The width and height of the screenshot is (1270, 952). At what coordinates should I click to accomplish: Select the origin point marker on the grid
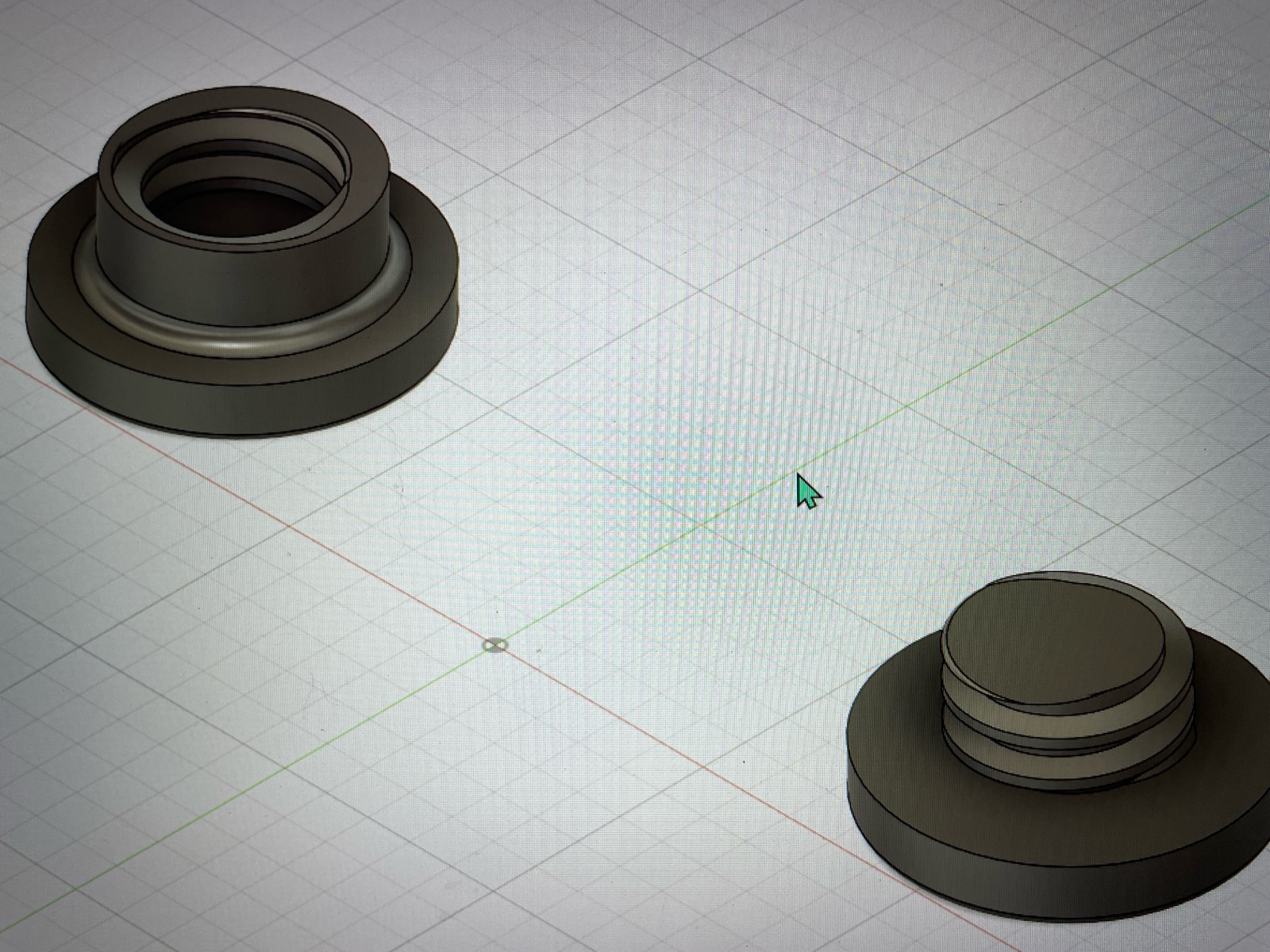point(495,645)
